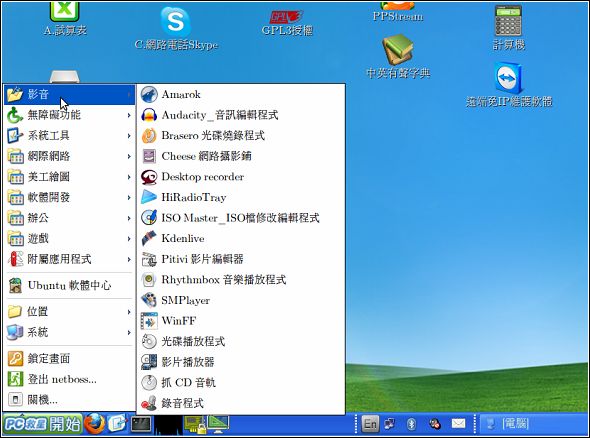
Task: Click the Cheese webcam icon
Action: (149, 156)
